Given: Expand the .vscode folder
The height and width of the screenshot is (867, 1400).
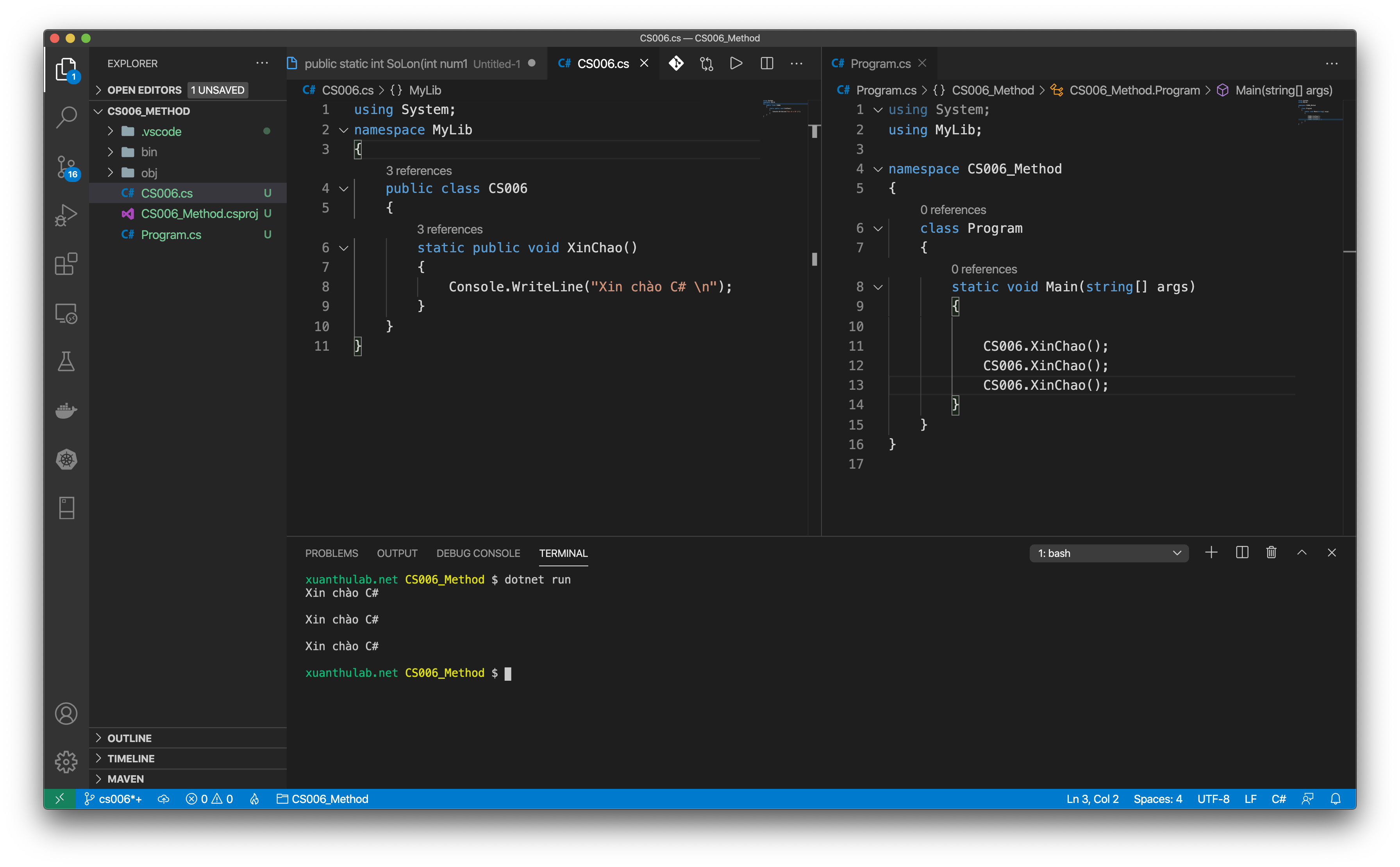Looking at the screenshot, I should coord(161,131).
